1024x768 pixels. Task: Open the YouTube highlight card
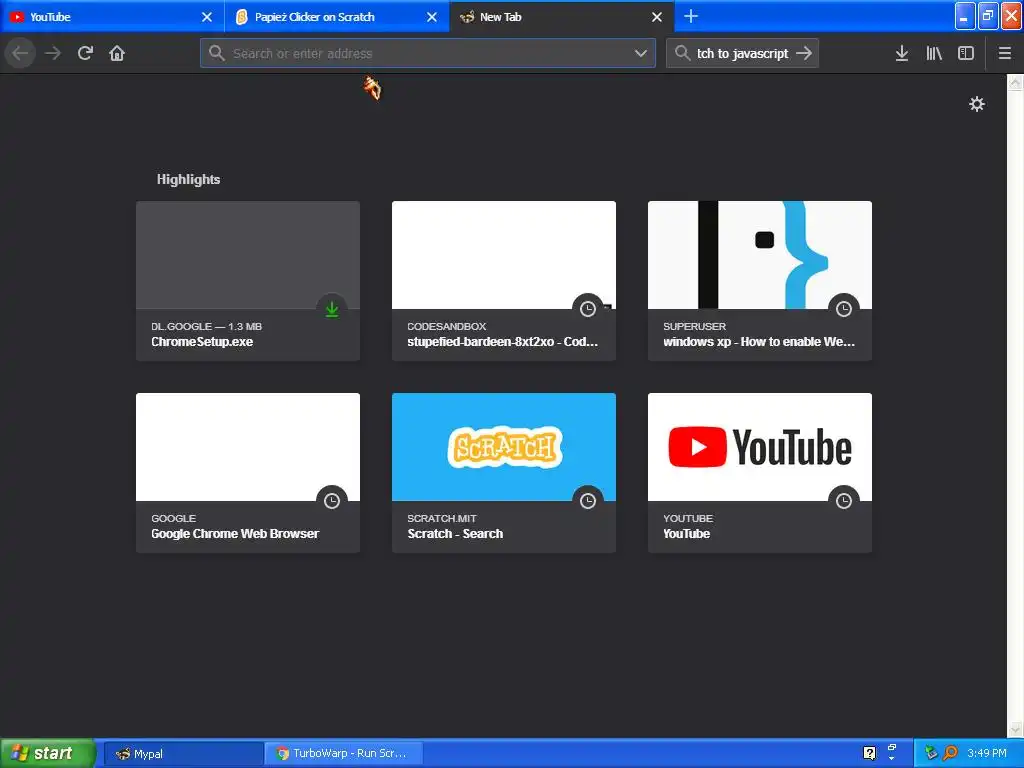(760, 473)
